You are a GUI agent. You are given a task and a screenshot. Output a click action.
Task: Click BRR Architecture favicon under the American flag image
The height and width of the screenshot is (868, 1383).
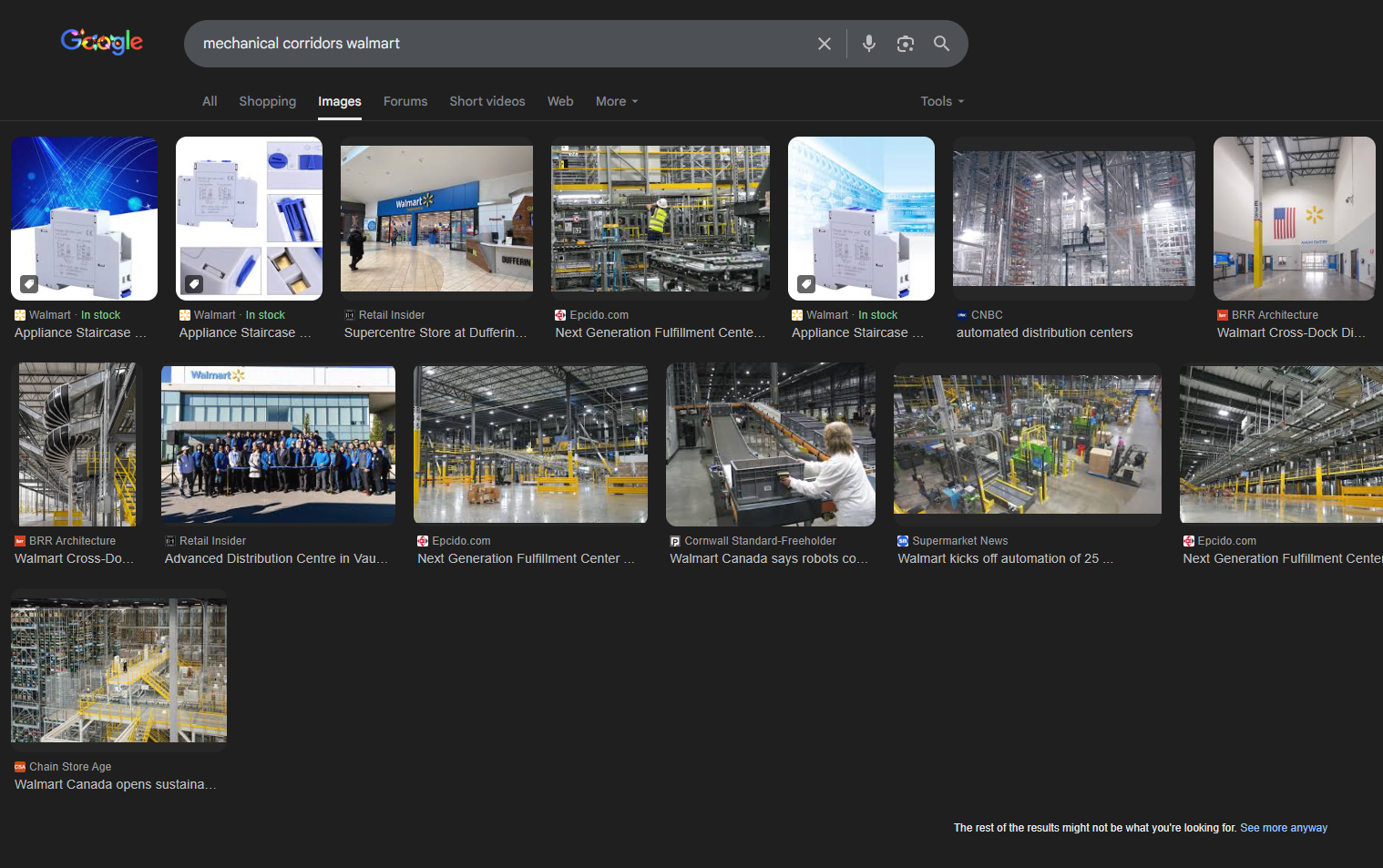(1223, 315)
